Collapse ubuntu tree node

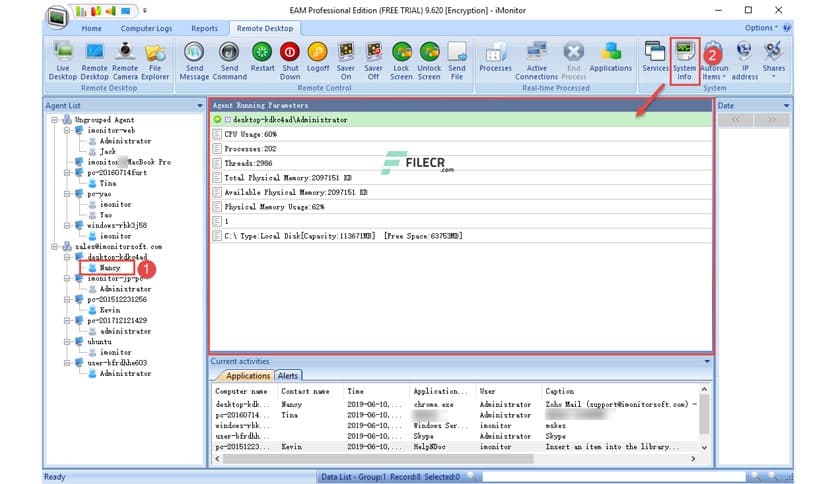67,342
